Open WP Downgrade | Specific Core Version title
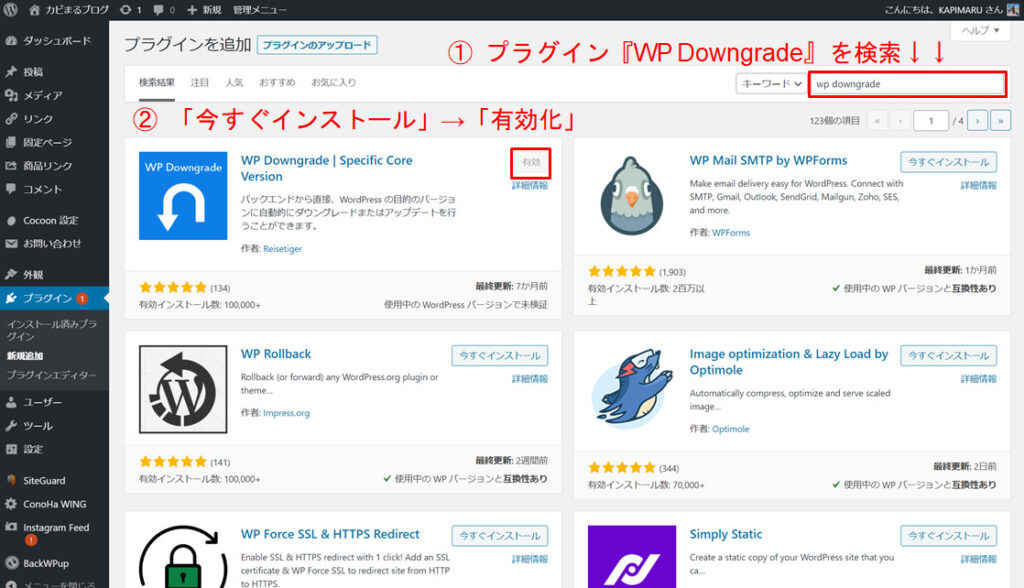The width and height of the screenshot is (1024, 588). 327,168
